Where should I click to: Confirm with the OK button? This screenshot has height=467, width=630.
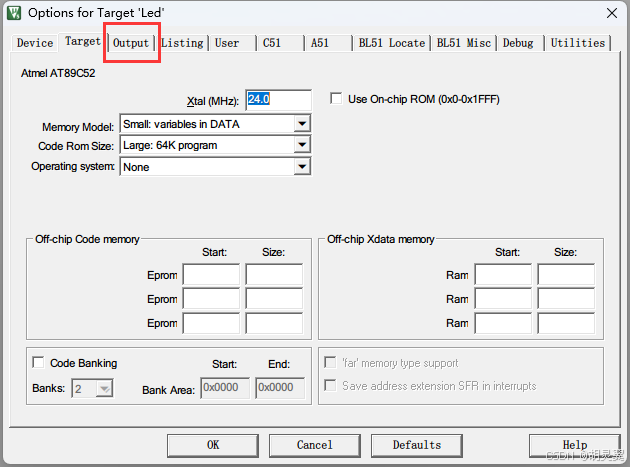point(213,445)
